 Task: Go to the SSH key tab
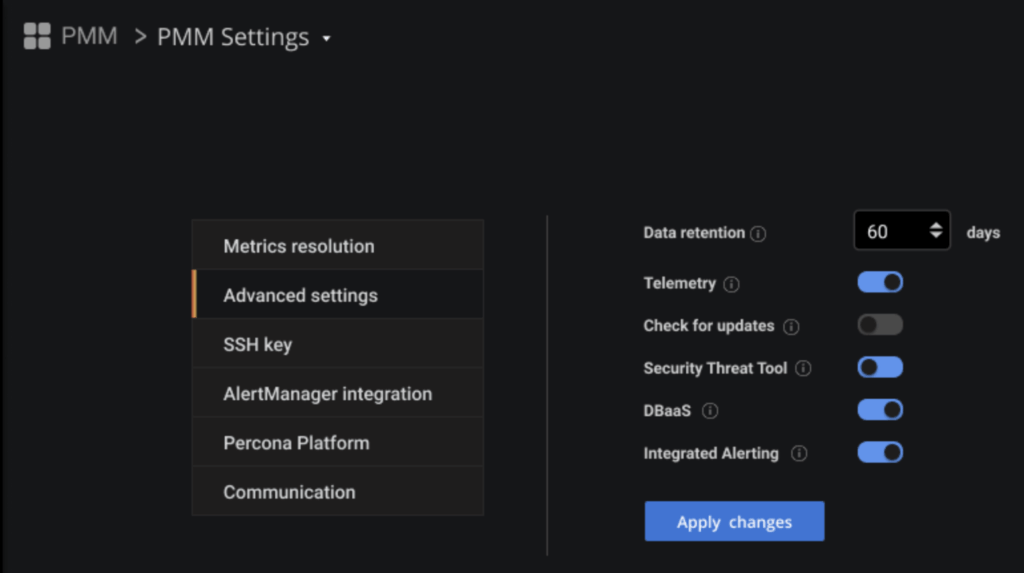coord(338,343)
